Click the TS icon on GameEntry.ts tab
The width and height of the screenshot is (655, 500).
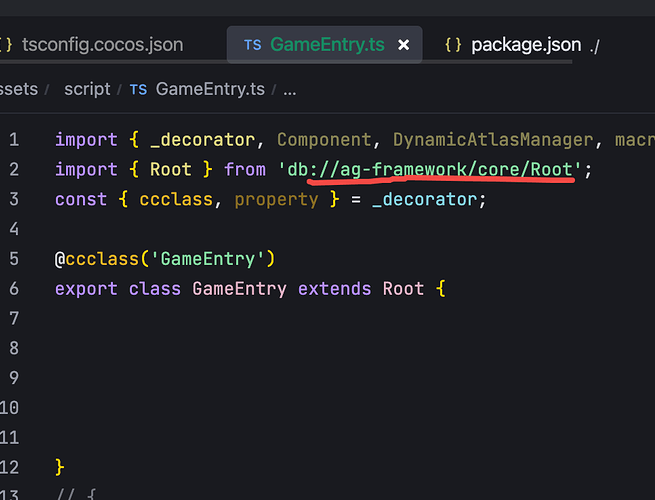point(253,45)
